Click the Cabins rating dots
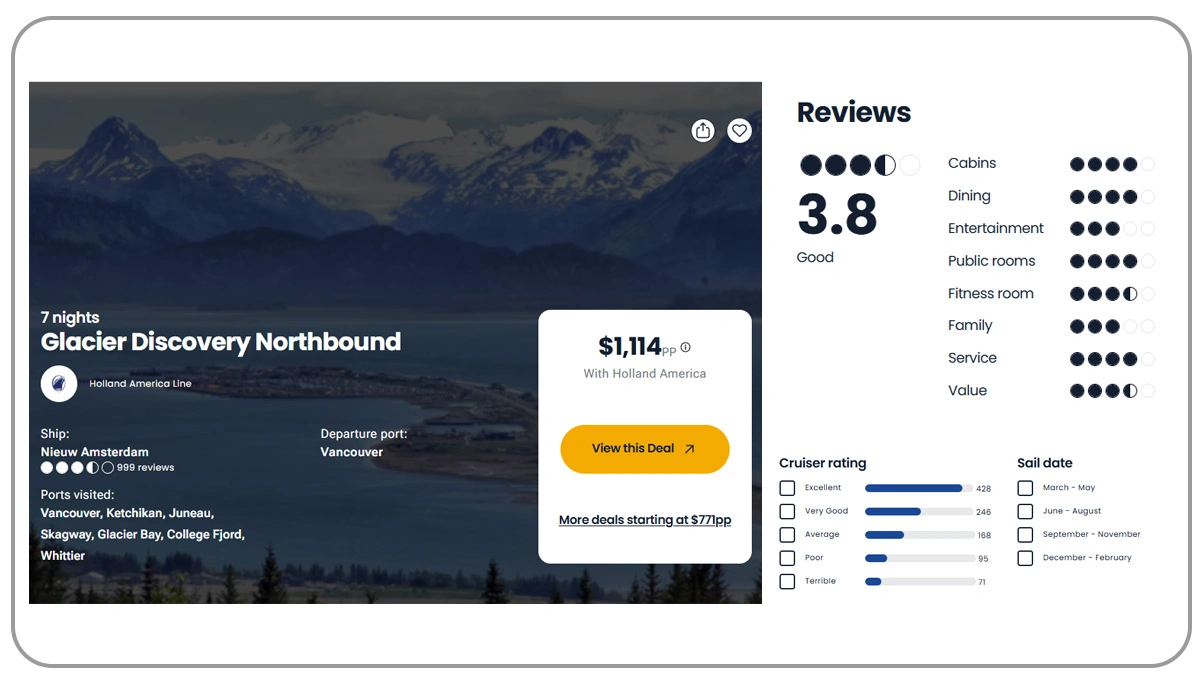The height and width of the screenshot is (684, 1202). point(1111,163)
